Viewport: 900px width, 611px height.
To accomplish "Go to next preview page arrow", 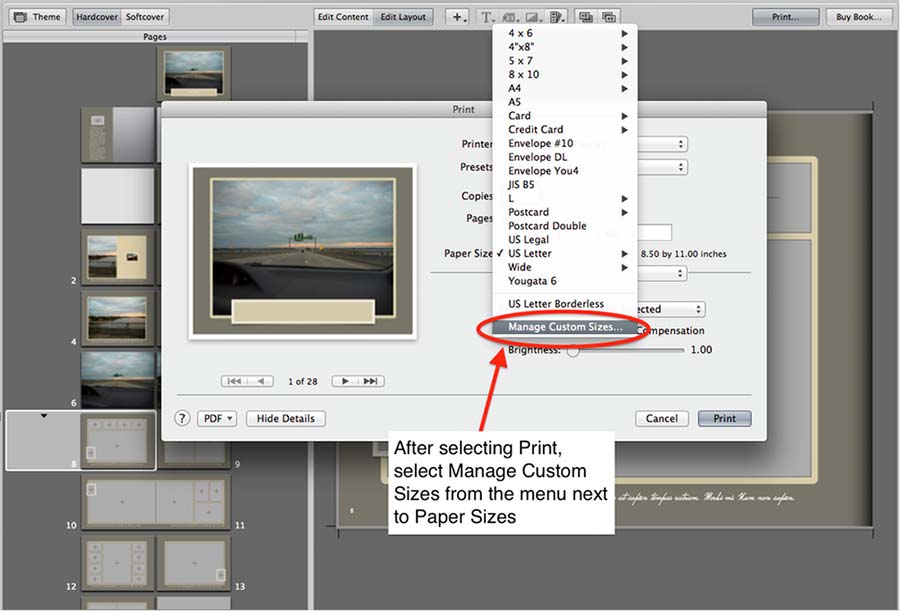I will pyautogui.click(x=345, y=381).
